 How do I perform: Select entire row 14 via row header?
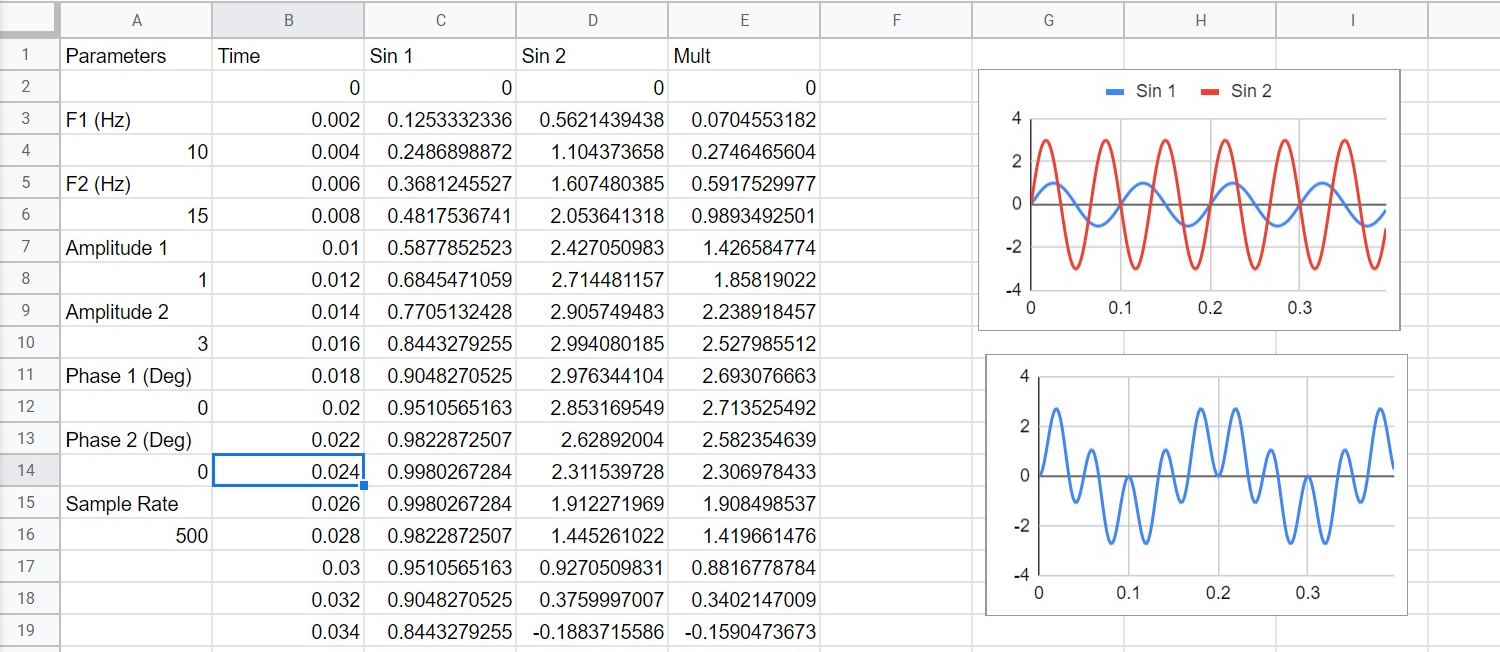tap(27, 470)
